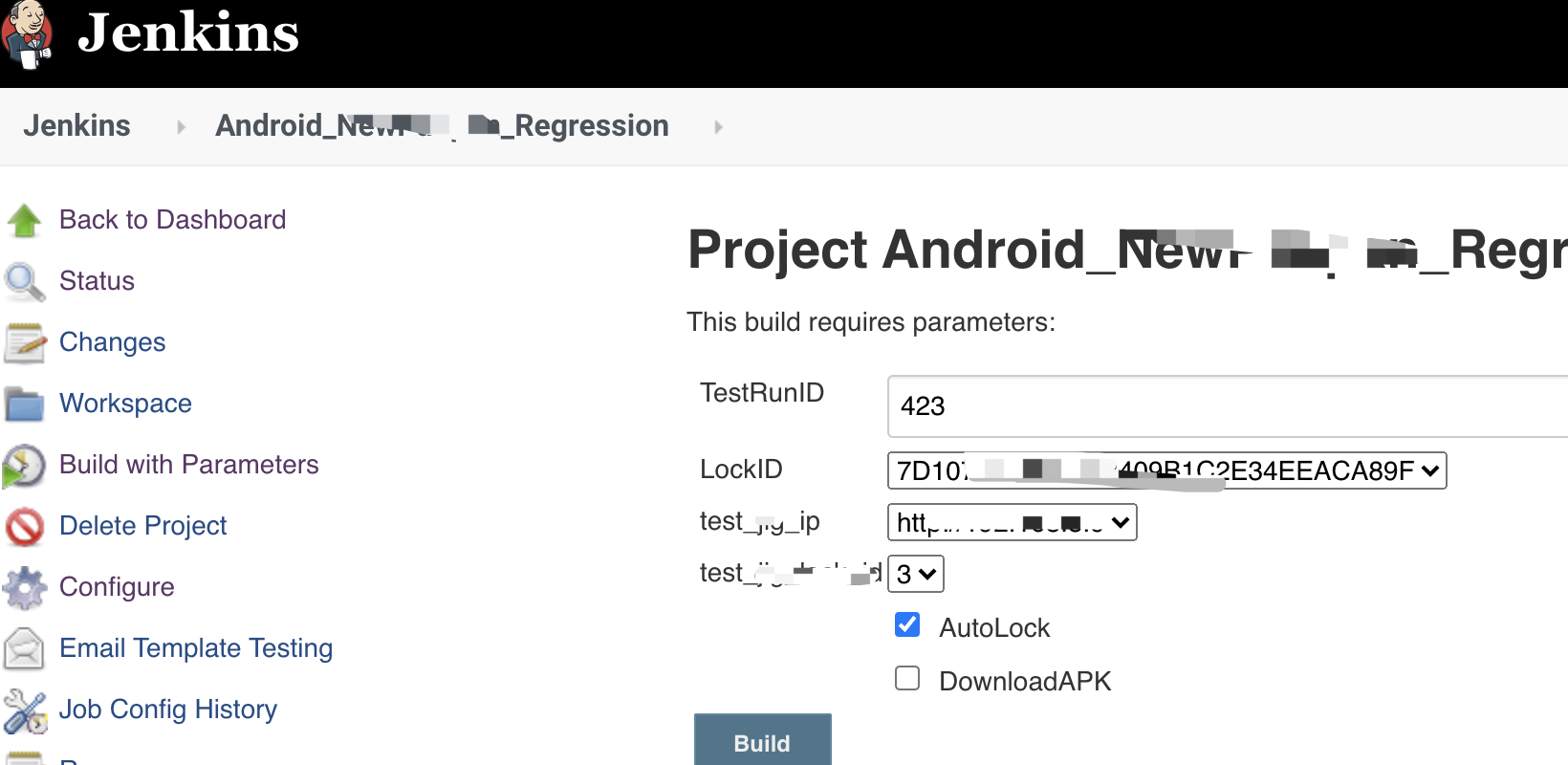This screenshot has width=1568, height=765.
Task: Select the Delete Project link
Action: (x=143, y=526)
